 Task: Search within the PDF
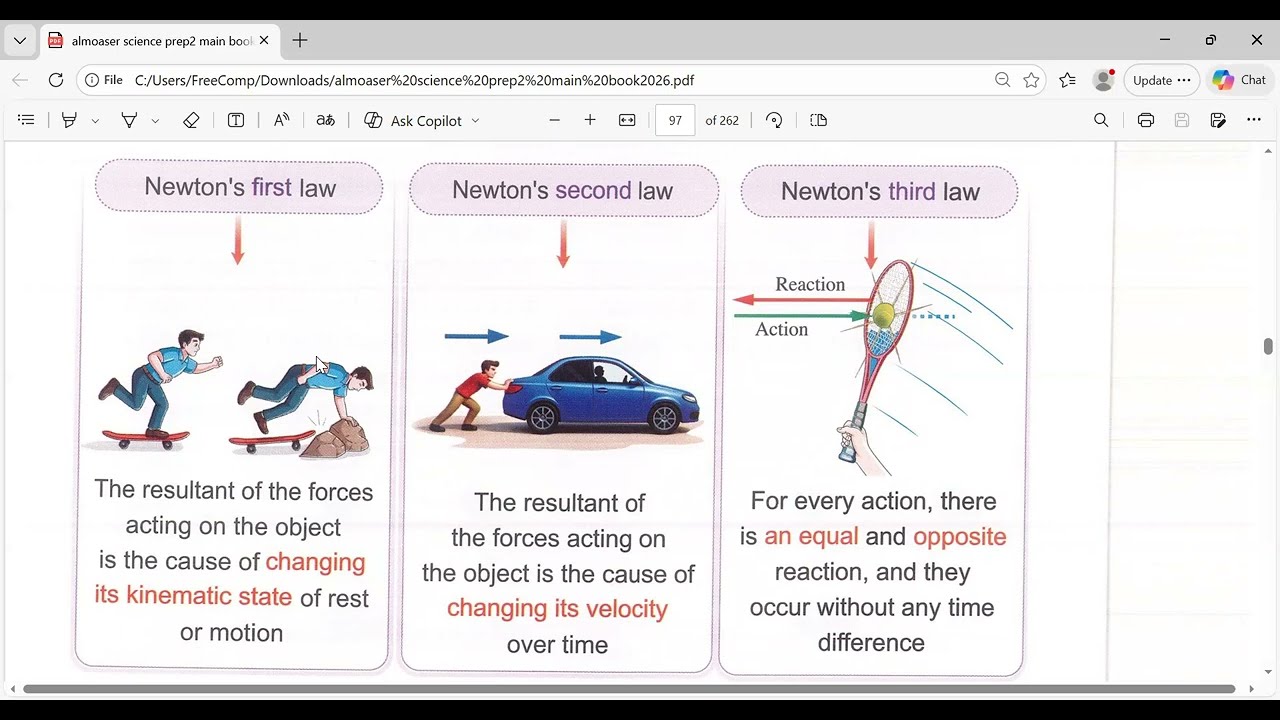point(1101,120)
